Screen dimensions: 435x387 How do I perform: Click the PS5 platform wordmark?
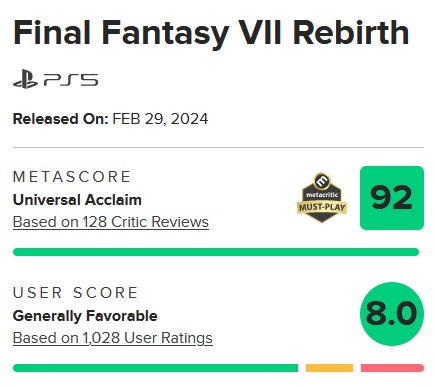click(x=71, y=80)
